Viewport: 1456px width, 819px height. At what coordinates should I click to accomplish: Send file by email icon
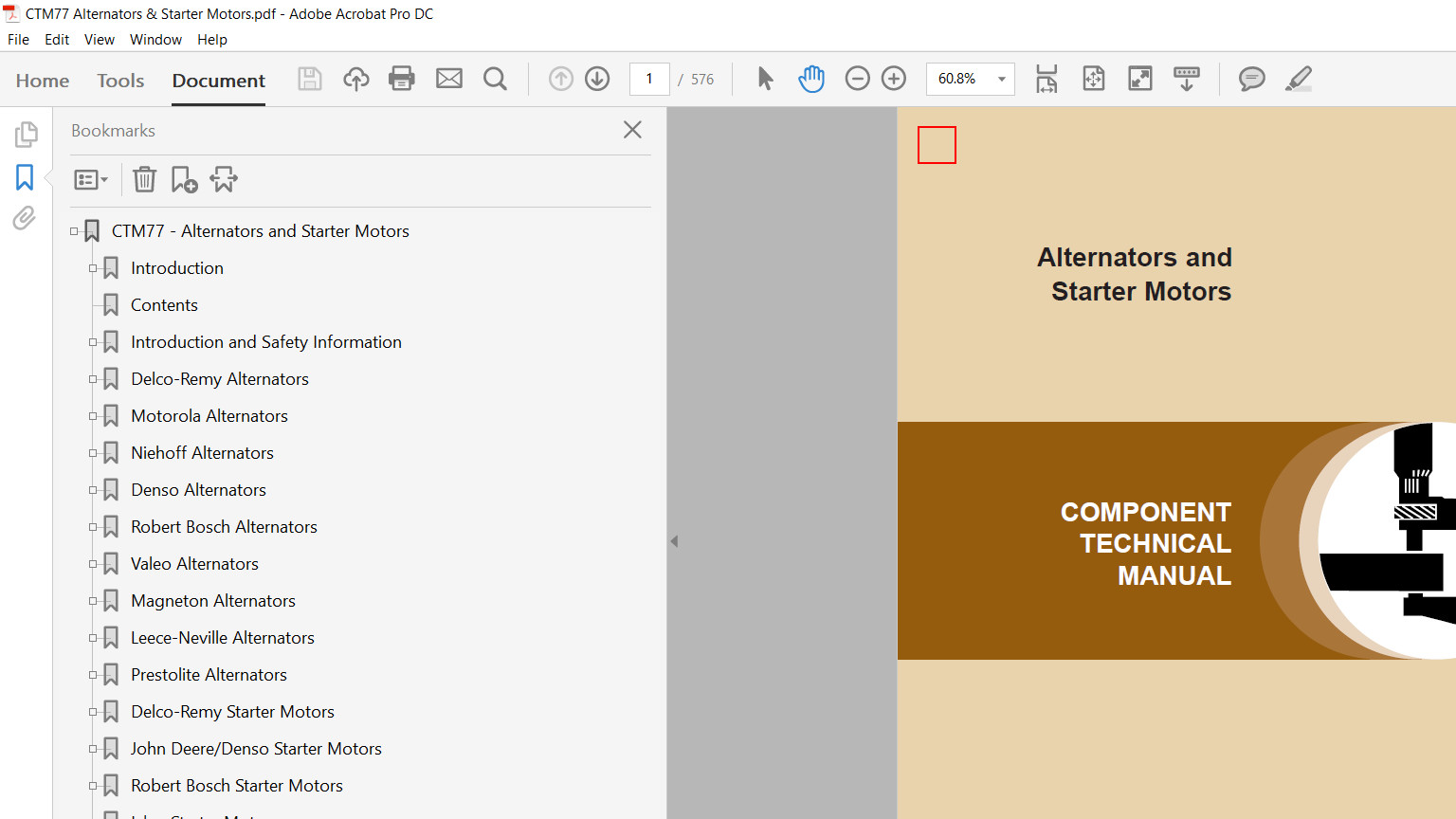click(449, 79)
